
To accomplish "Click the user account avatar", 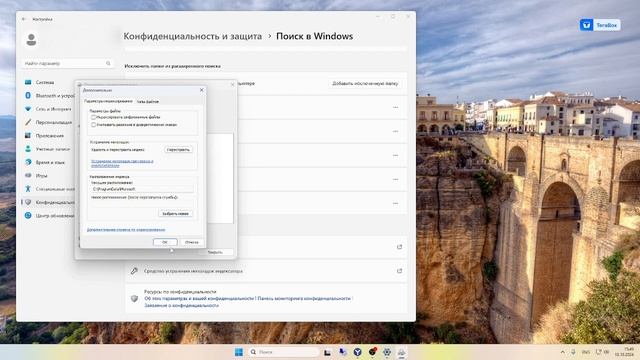I will pos(31,40).
